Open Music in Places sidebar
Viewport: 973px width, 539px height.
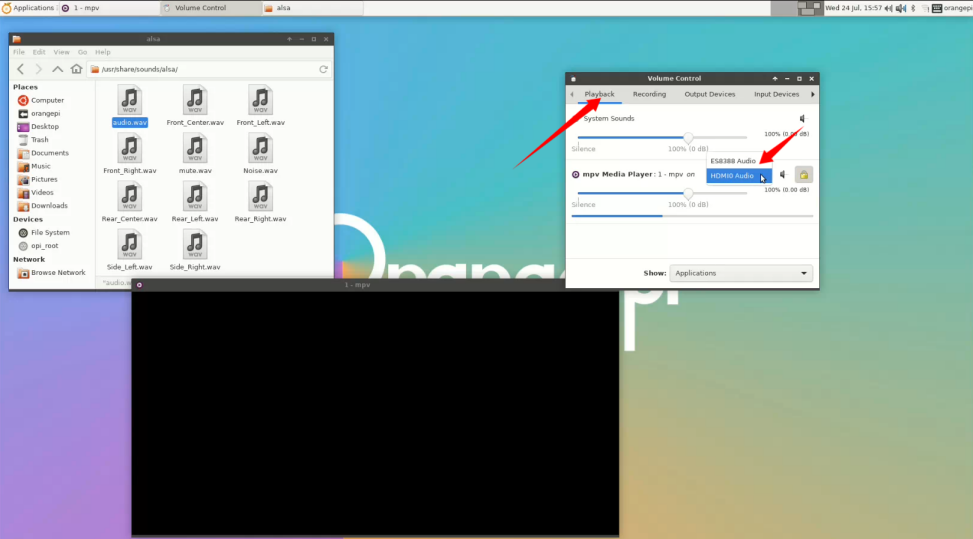[41, 166]
